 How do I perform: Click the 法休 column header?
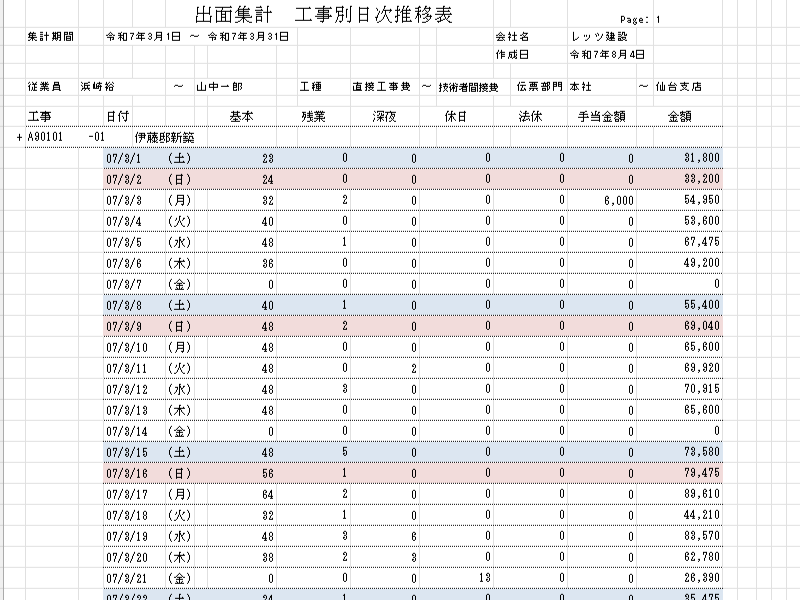530,117
